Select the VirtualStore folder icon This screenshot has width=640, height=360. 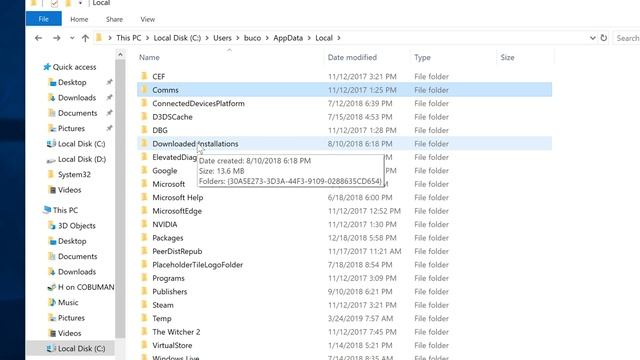[x=144, y=345]
